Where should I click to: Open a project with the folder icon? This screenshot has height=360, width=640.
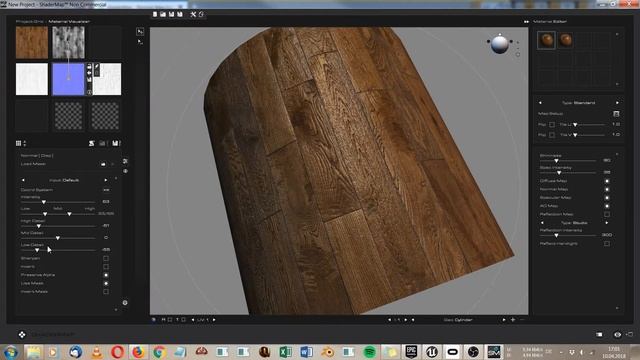pos(163,14)
